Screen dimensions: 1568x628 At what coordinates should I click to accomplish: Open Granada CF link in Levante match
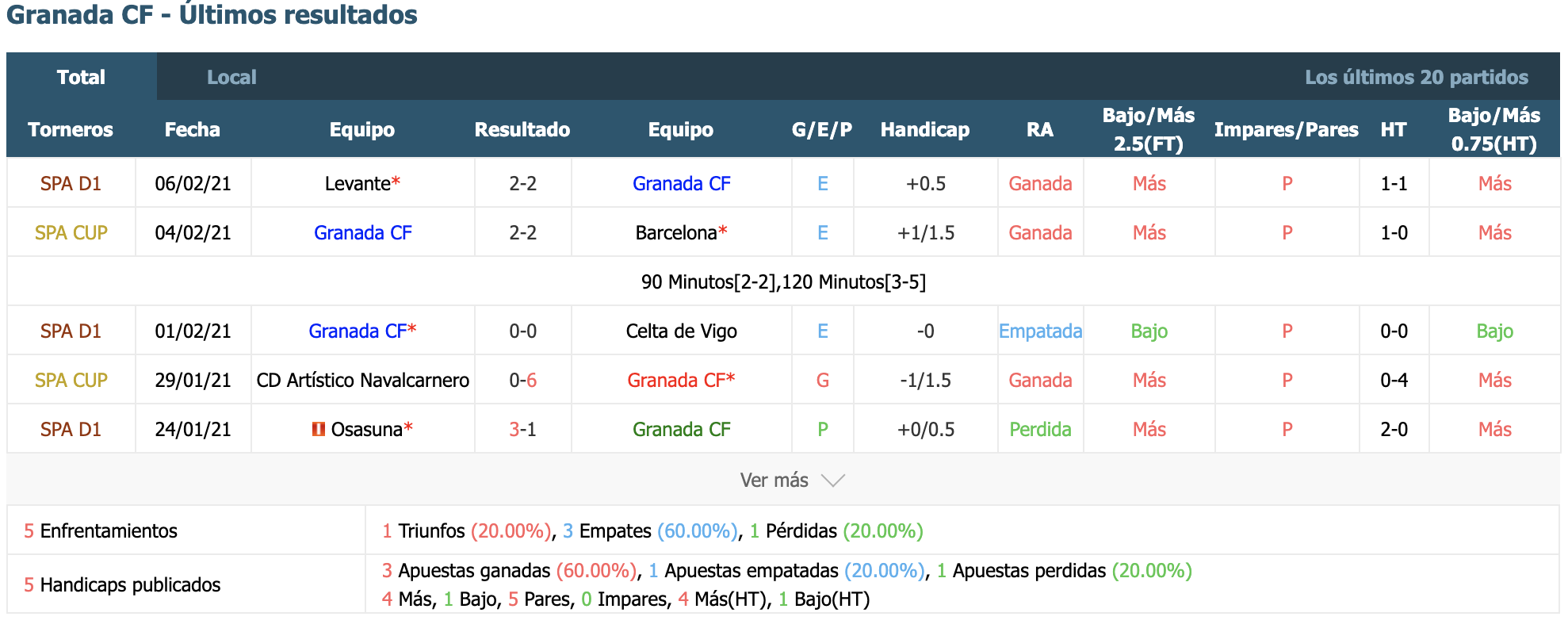682,183
